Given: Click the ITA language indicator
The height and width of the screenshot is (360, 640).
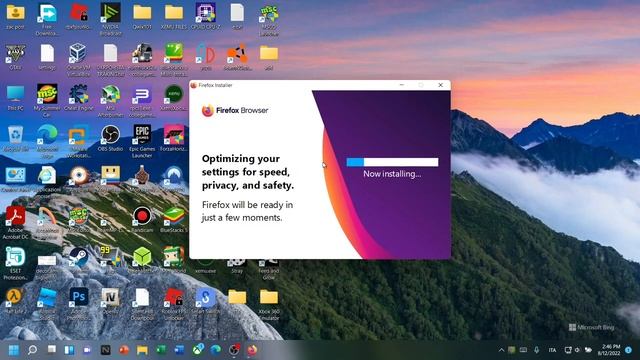Looking at the screenshot, I should [552, 350].
